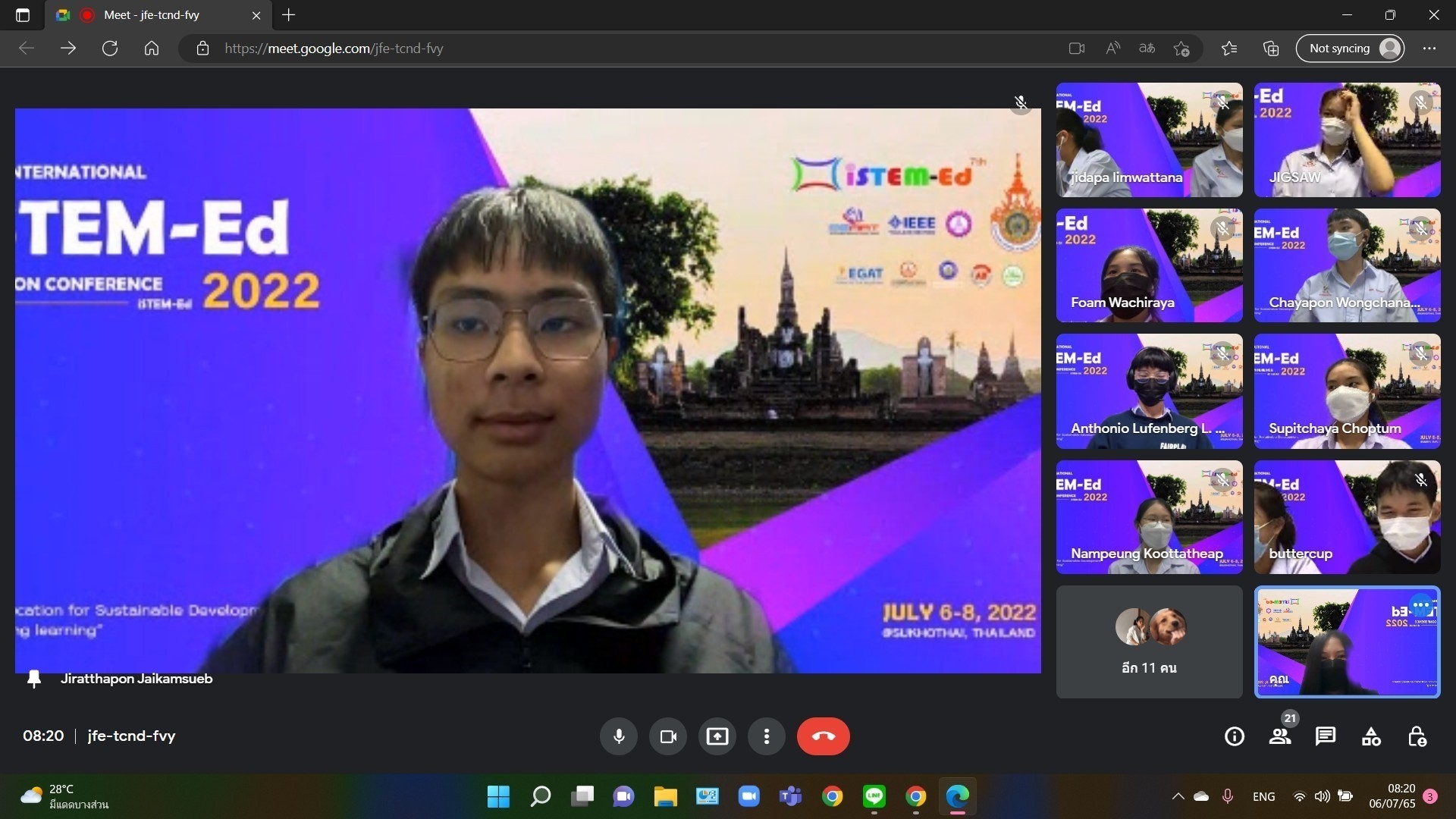Open the tile showing 11 more people
Image resolution: width=1456 pixels, height=819 pixels.
[x=1150, y=642]
